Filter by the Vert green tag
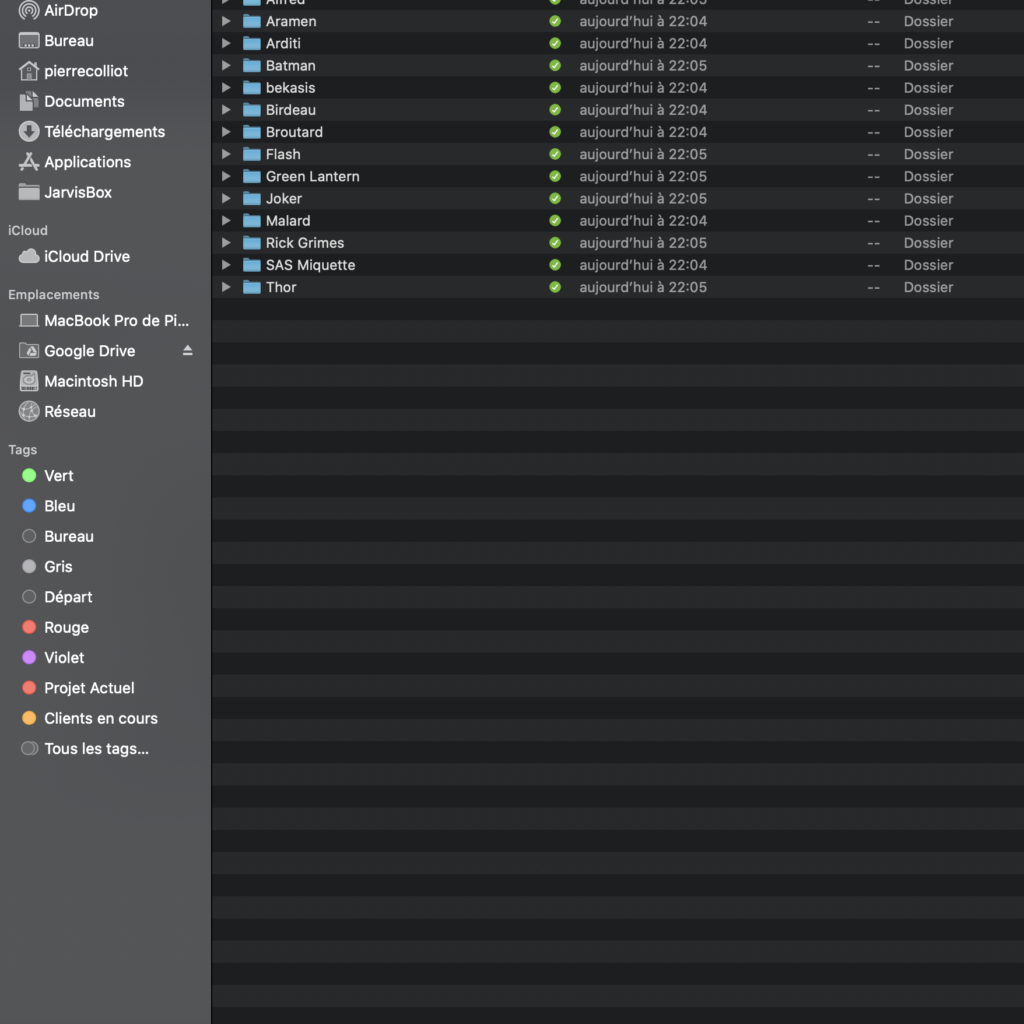The width and height of the screenshot is (1024, 1024). click(58, 476)
